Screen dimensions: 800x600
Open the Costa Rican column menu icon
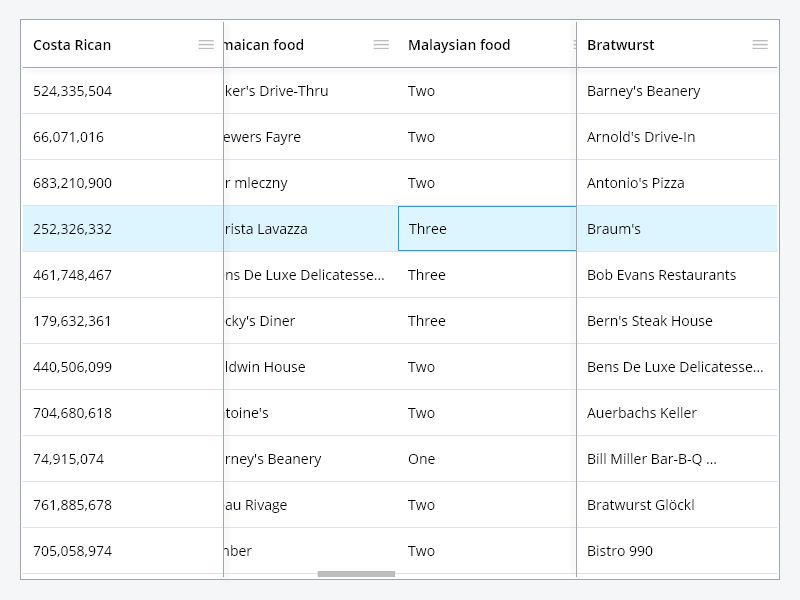pos(206,45)
